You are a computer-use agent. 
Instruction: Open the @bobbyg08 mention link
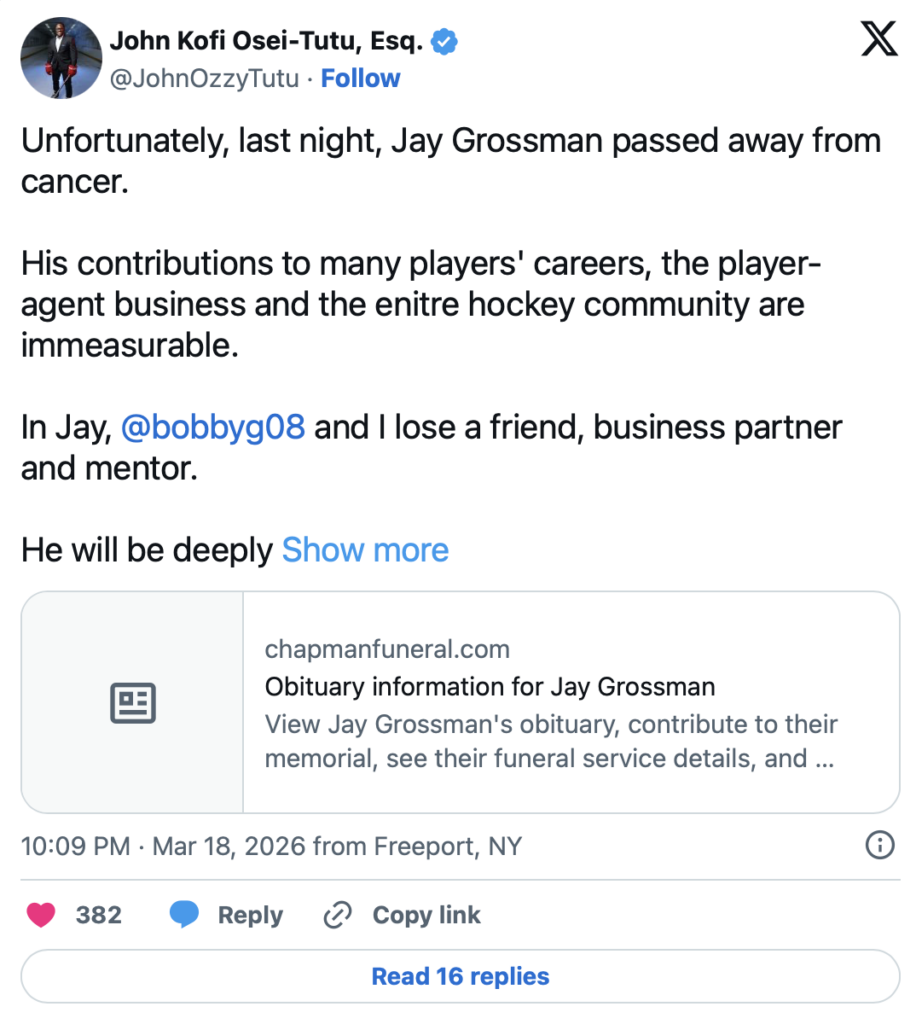tap(212, 428)
